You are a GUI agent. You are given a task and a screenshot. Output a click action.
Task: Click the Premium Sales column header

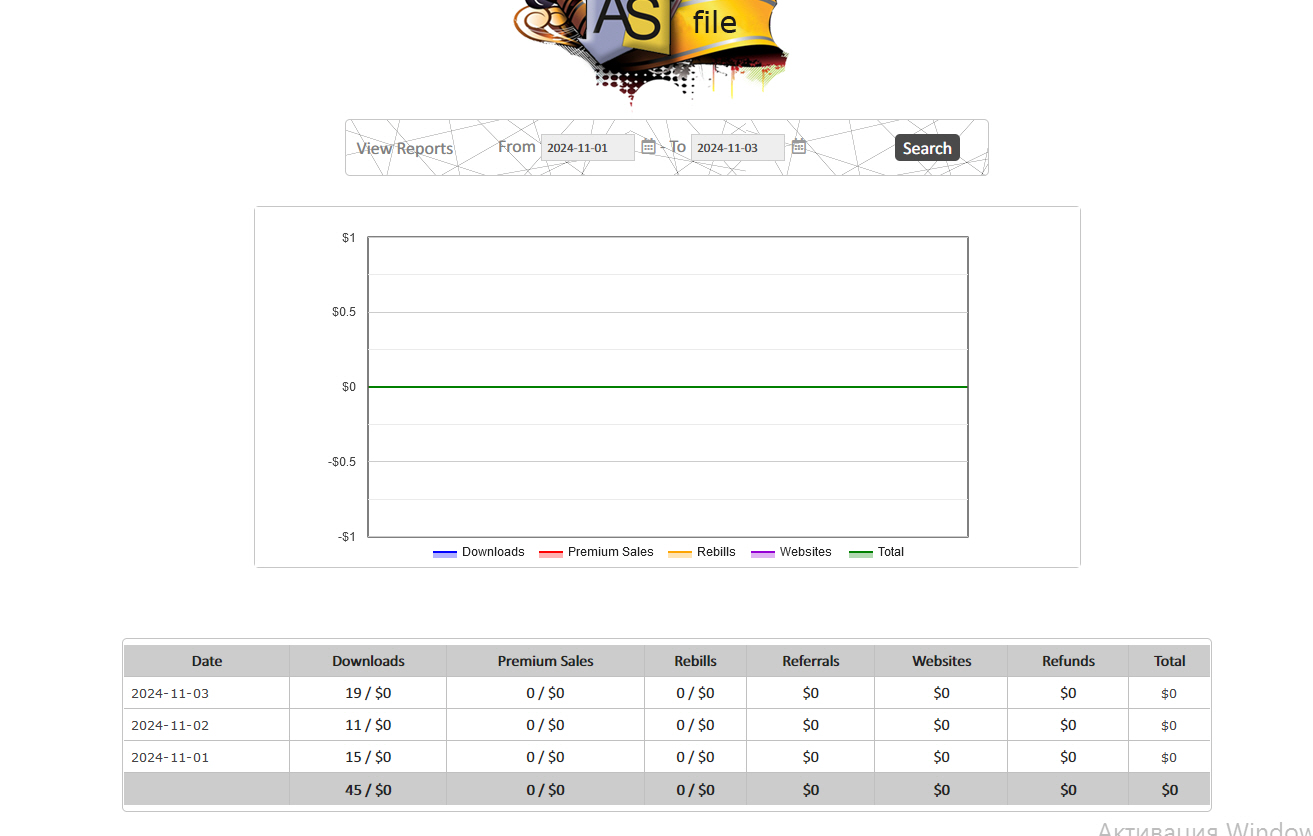(x=546, y=661)
